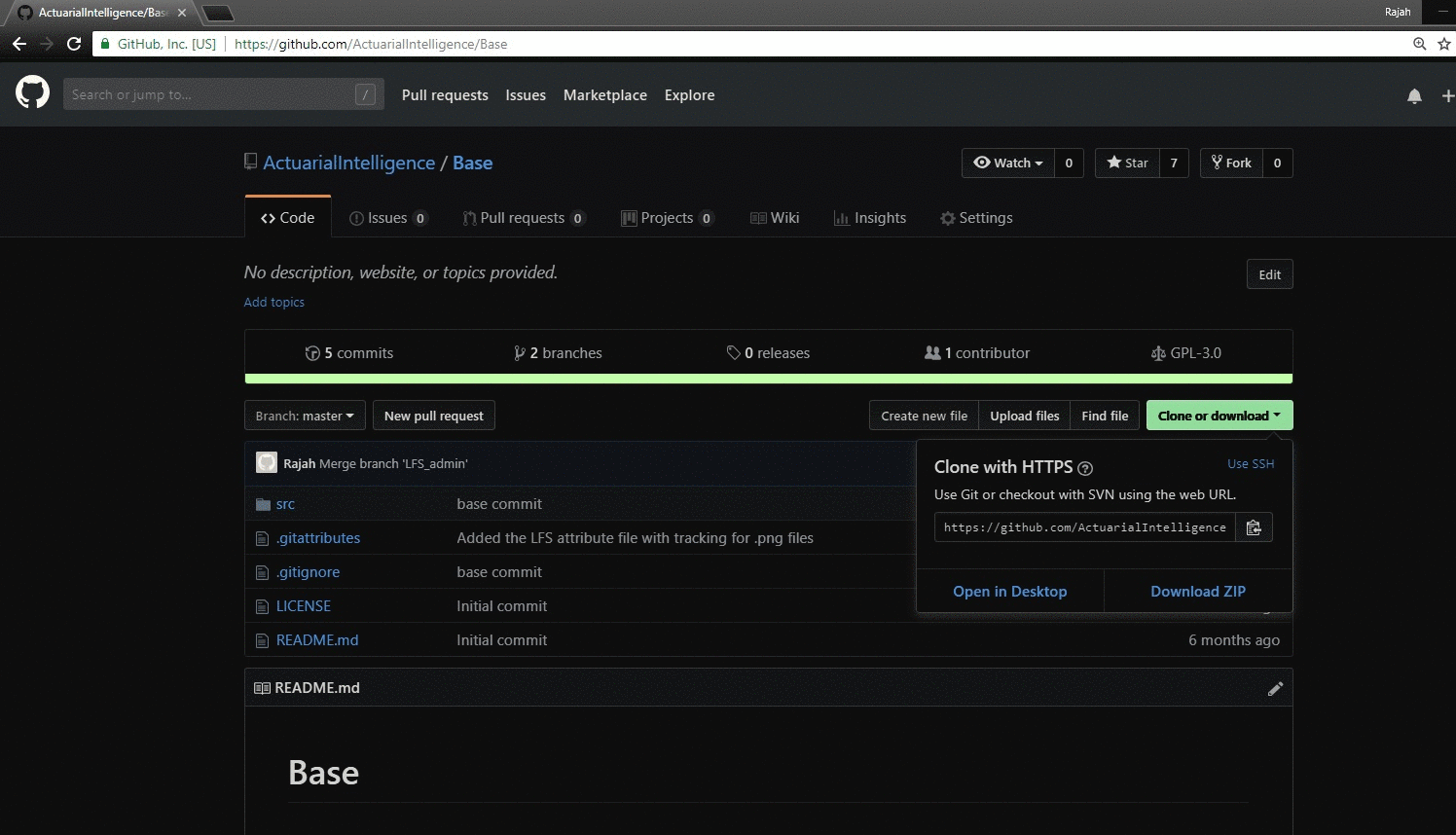View the 1 contributor link
This screenshot has width=1456, height=835.
[977, 353]
